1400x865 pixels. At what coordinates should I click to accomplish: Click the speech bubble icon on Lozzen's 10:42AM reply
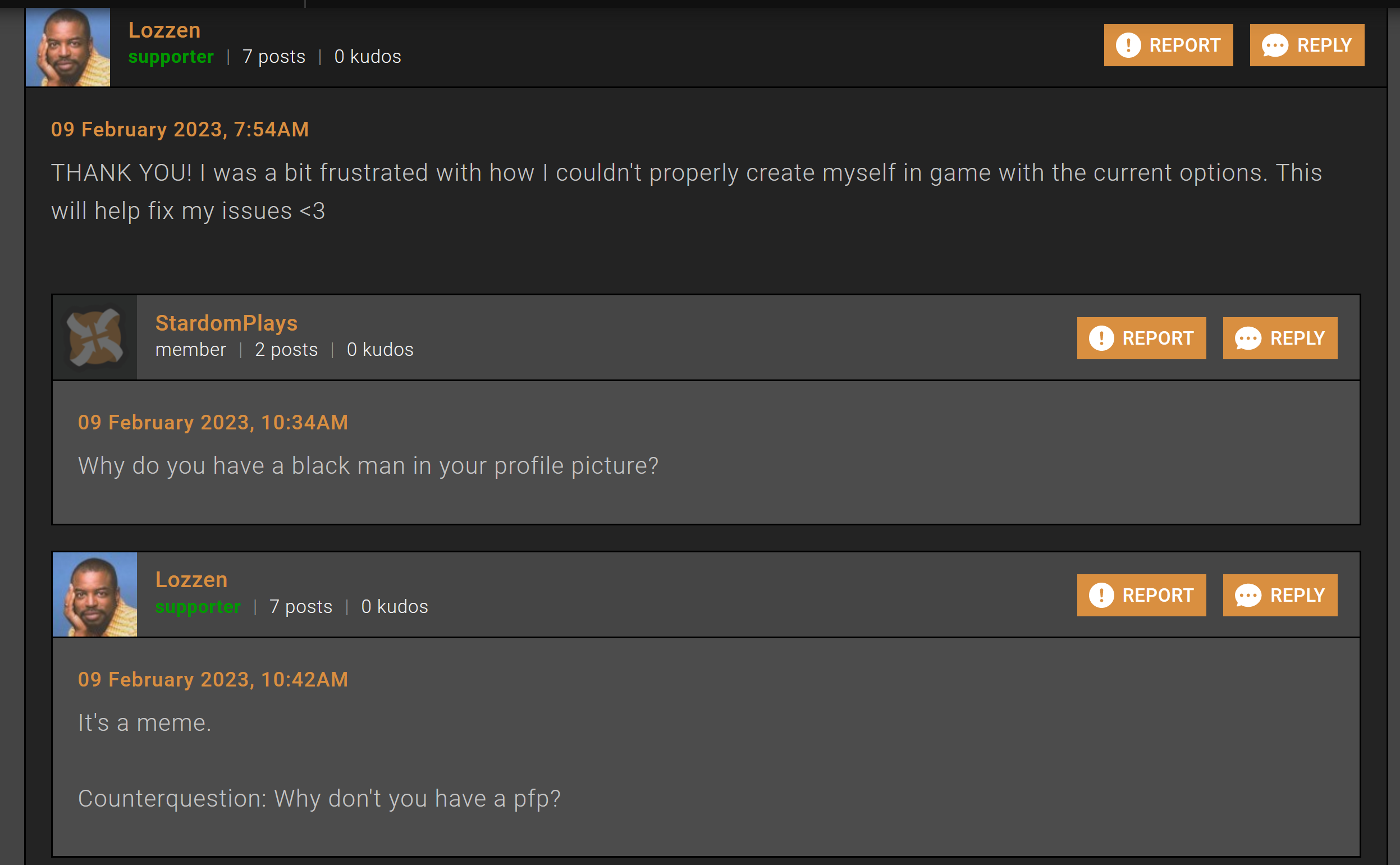click(1248, 596)
